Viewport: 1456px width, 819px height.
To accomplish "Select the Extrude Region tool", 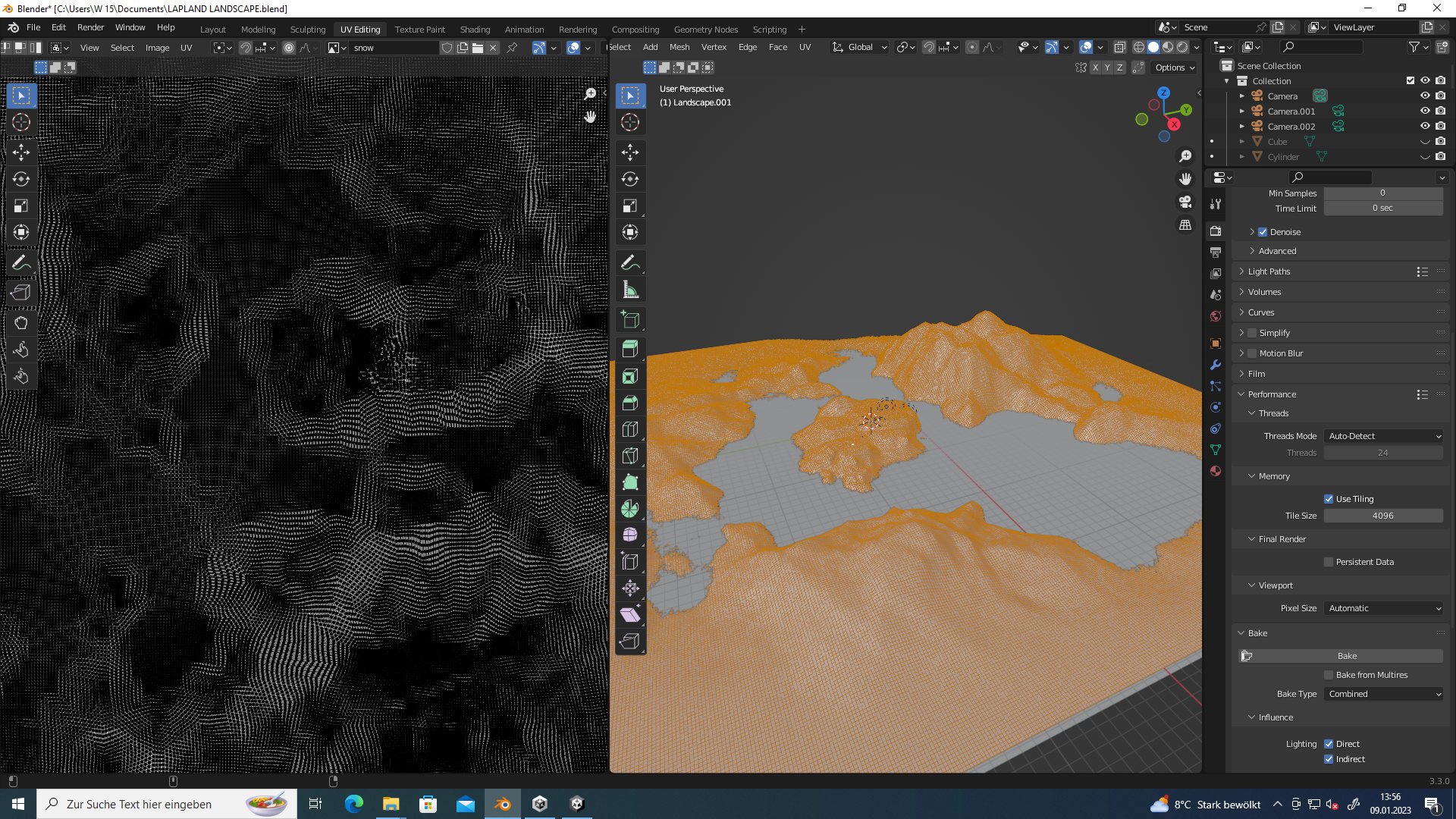I will [x=630, y=349].
